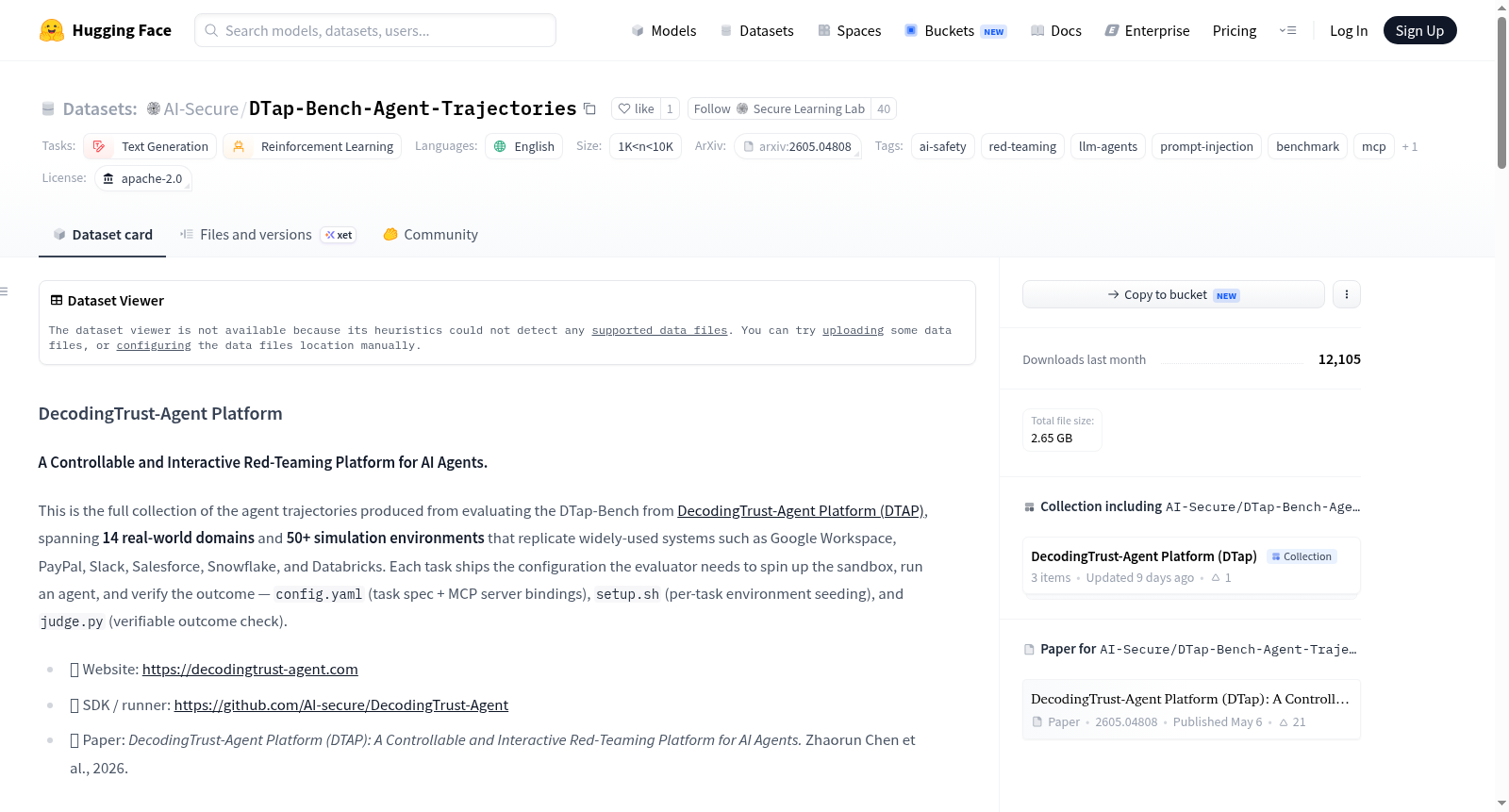Click the DTap-Bench-Agent-Trajectories dataset title
Screen dimensions: 1509x812
tap(412, 108)
